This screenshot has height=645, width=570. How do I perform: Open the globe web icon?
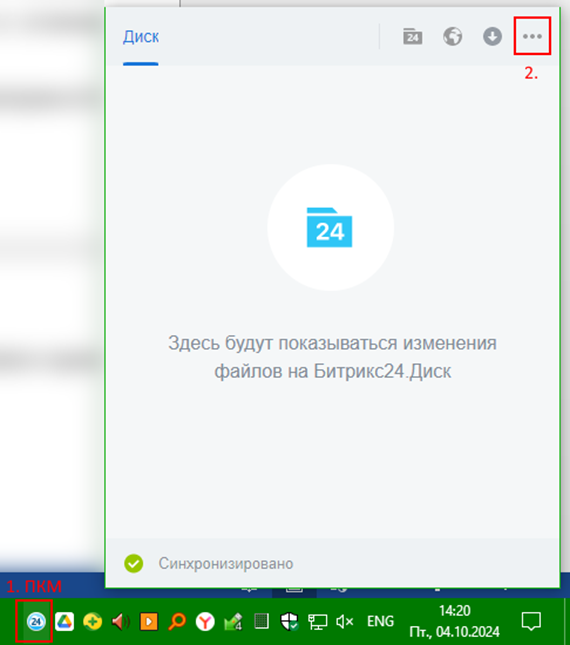tap(452, 36)
